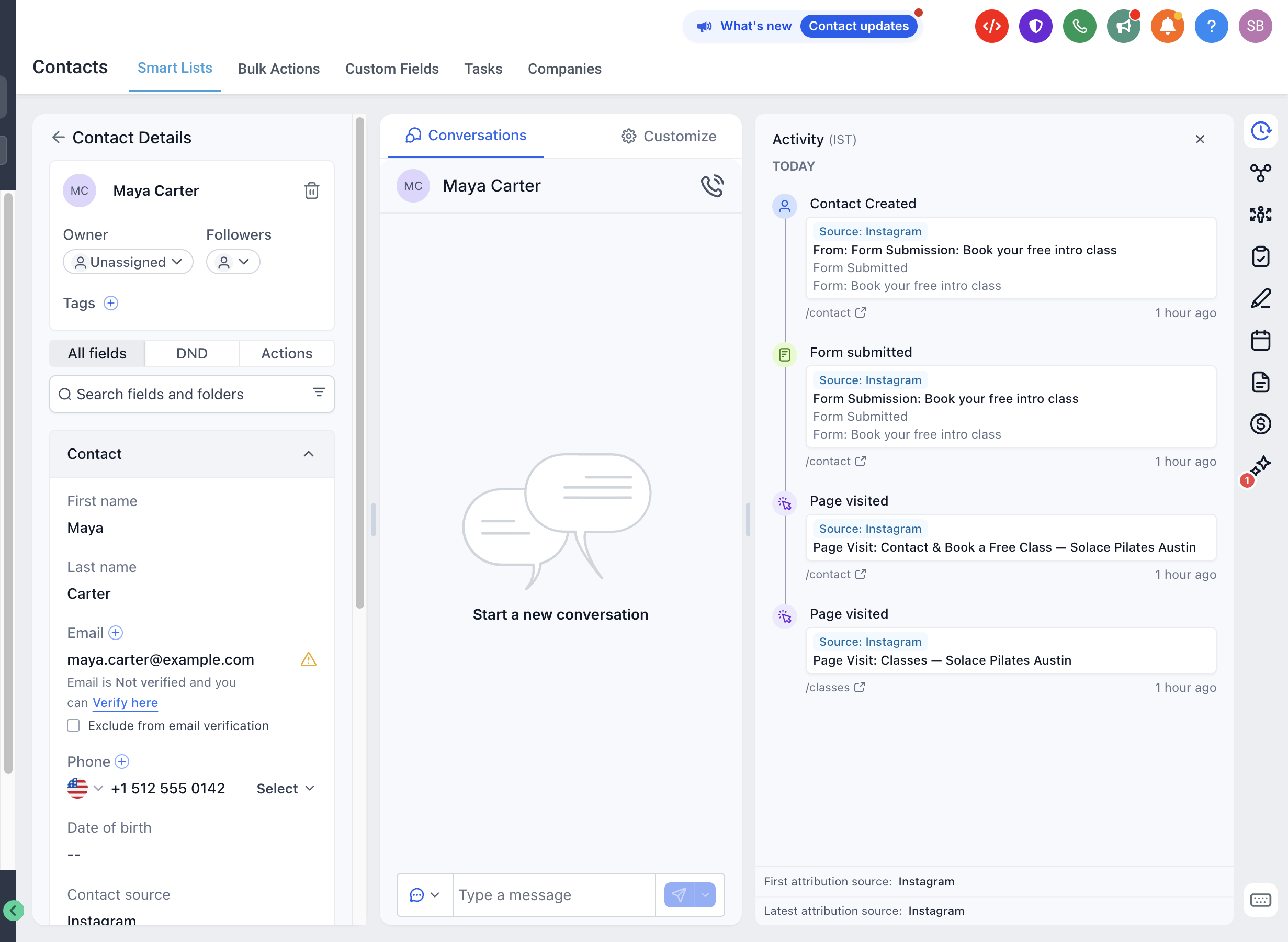Go back using the Contact Details arrow
The image size is (1288, 942).
(58, 138)
